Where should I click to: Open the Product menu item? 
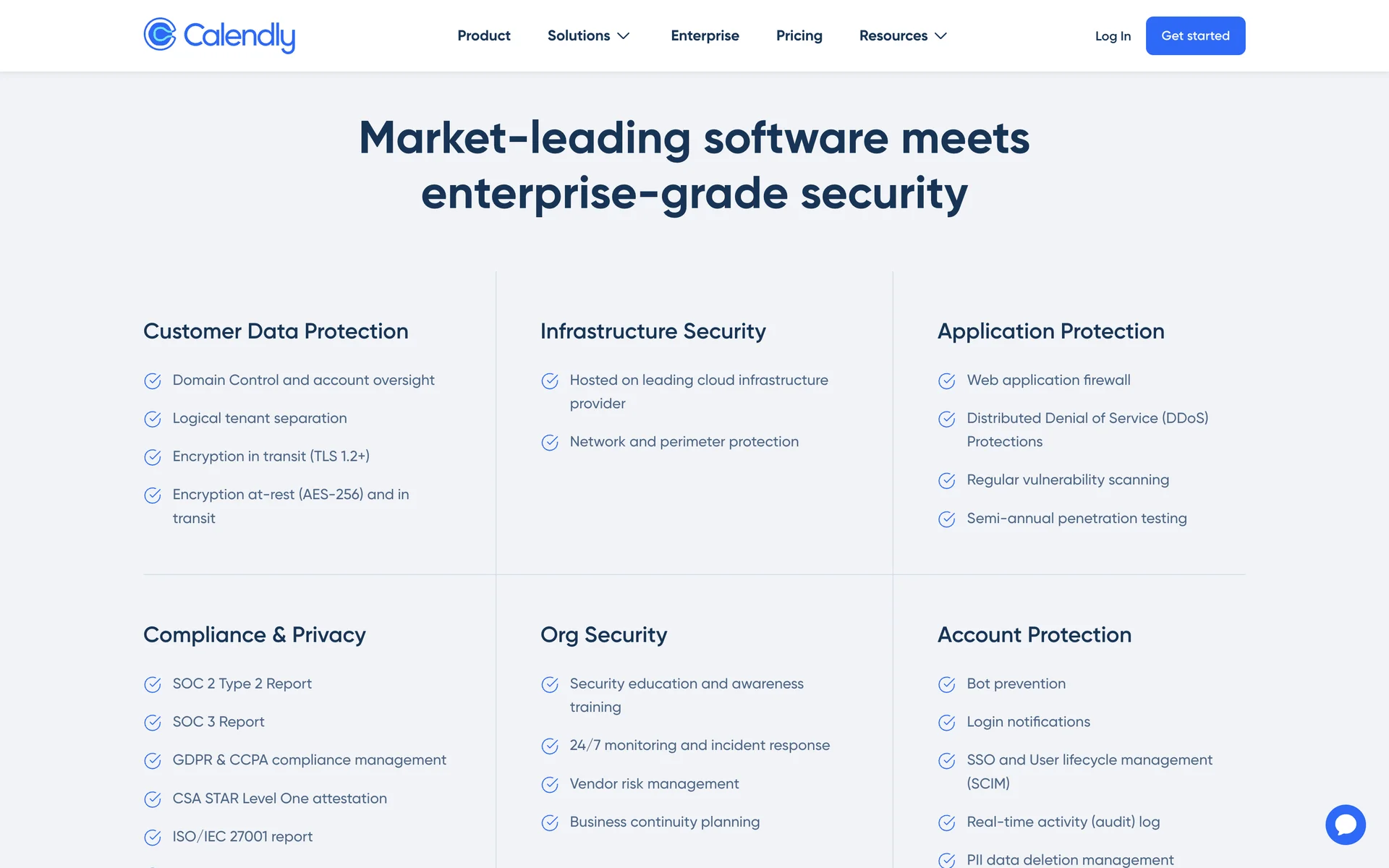pos(483,35)
